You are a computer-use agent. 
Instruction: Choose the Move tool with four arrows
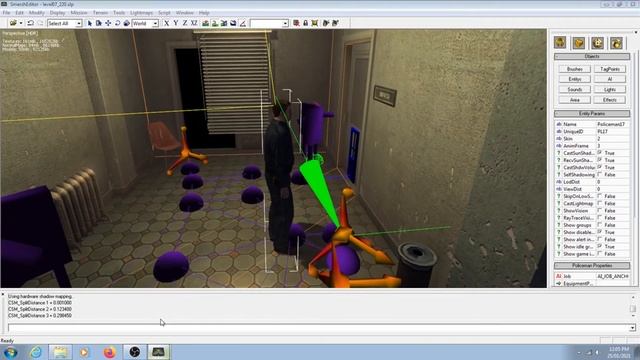click(x=108, y=23)
